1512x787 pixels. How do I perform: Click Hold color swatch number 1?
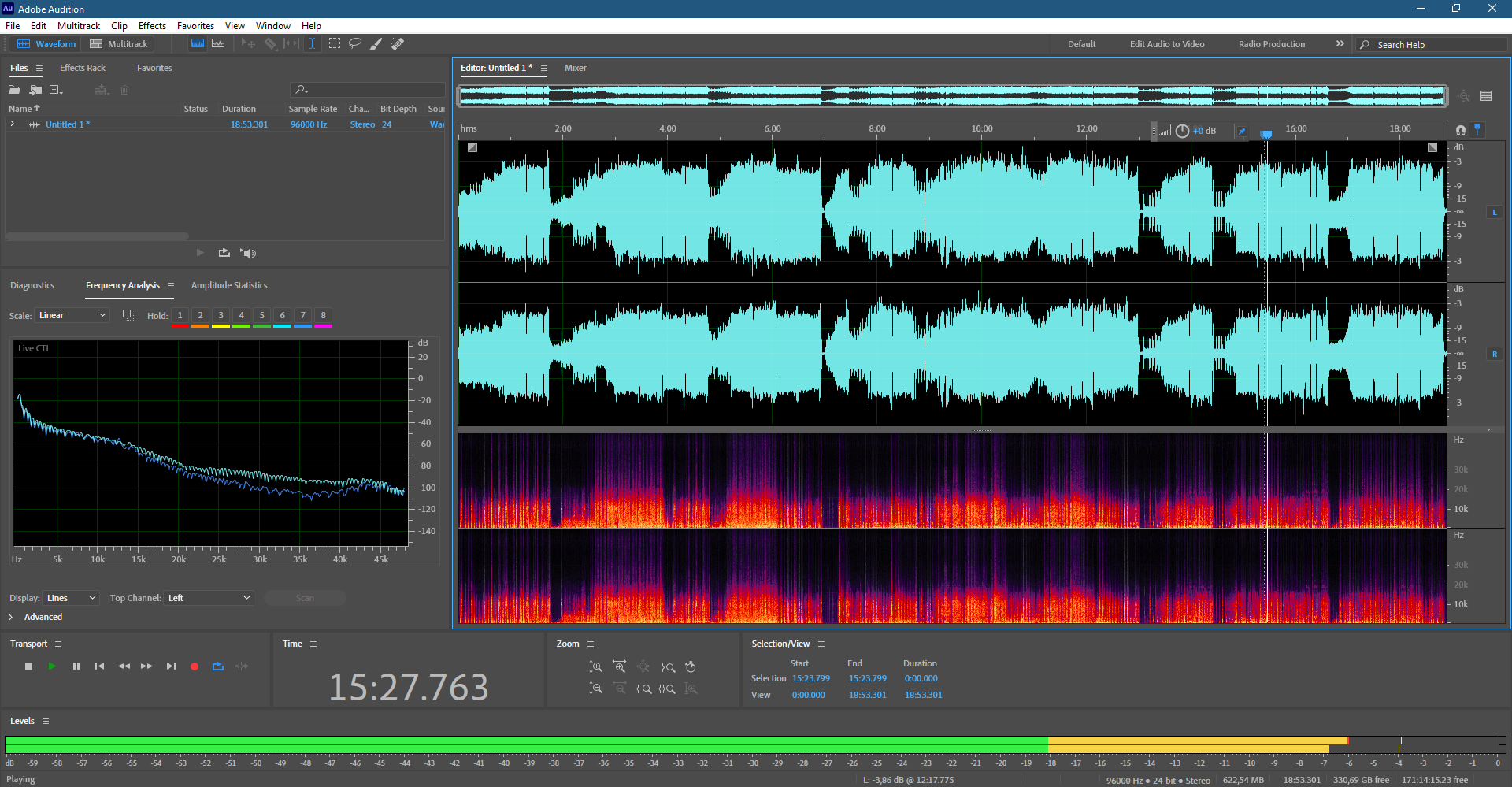(x=180, y=316)
